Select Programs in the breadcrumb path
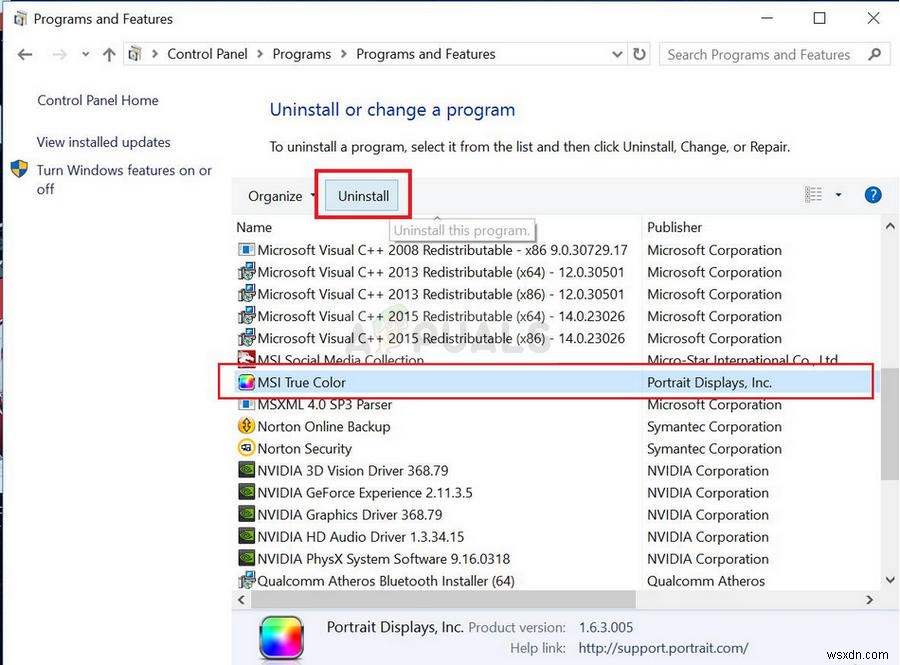 click(x=301, y=54)
